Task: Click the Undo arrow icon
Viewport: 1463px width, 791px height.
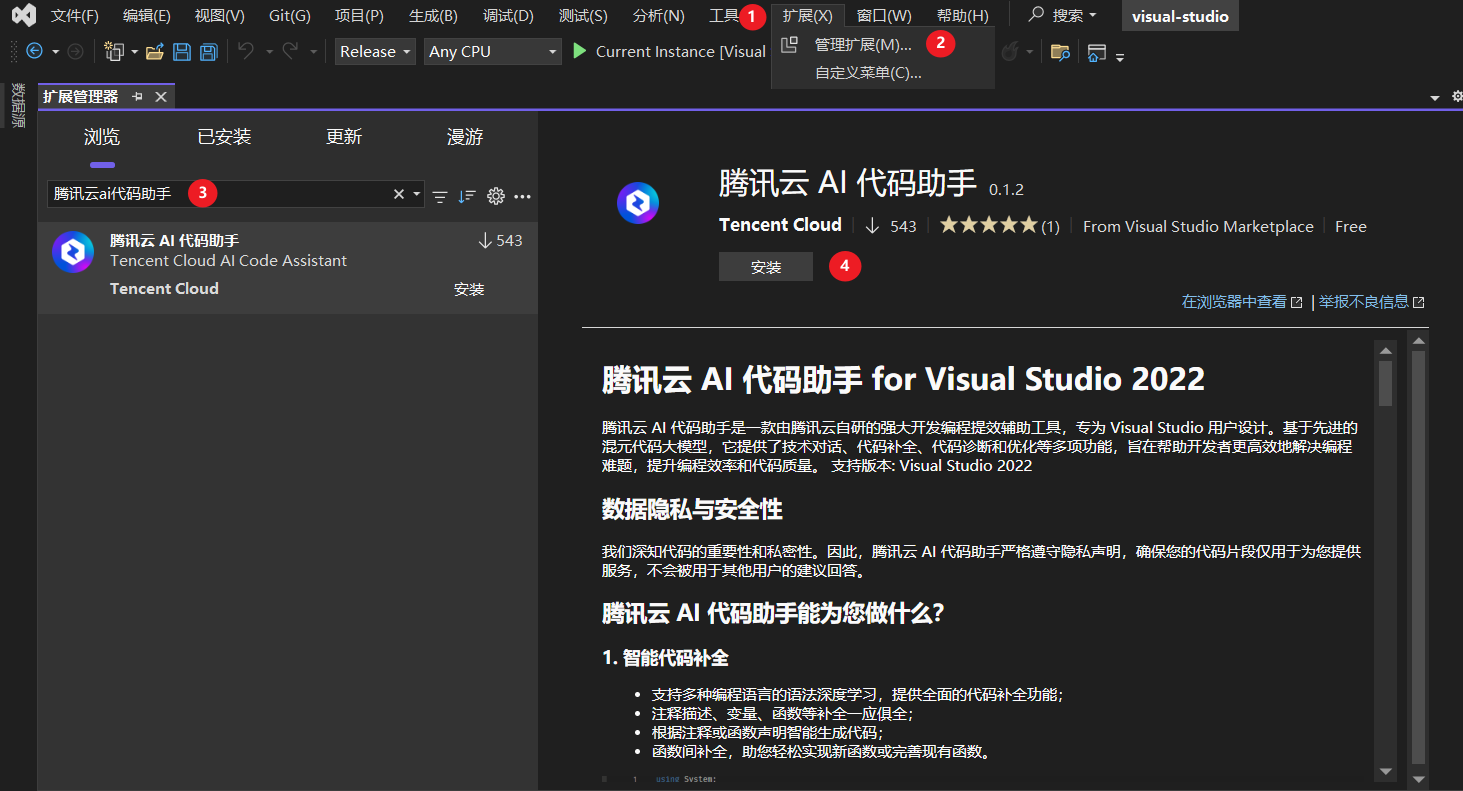Action: tap(246, 51)
